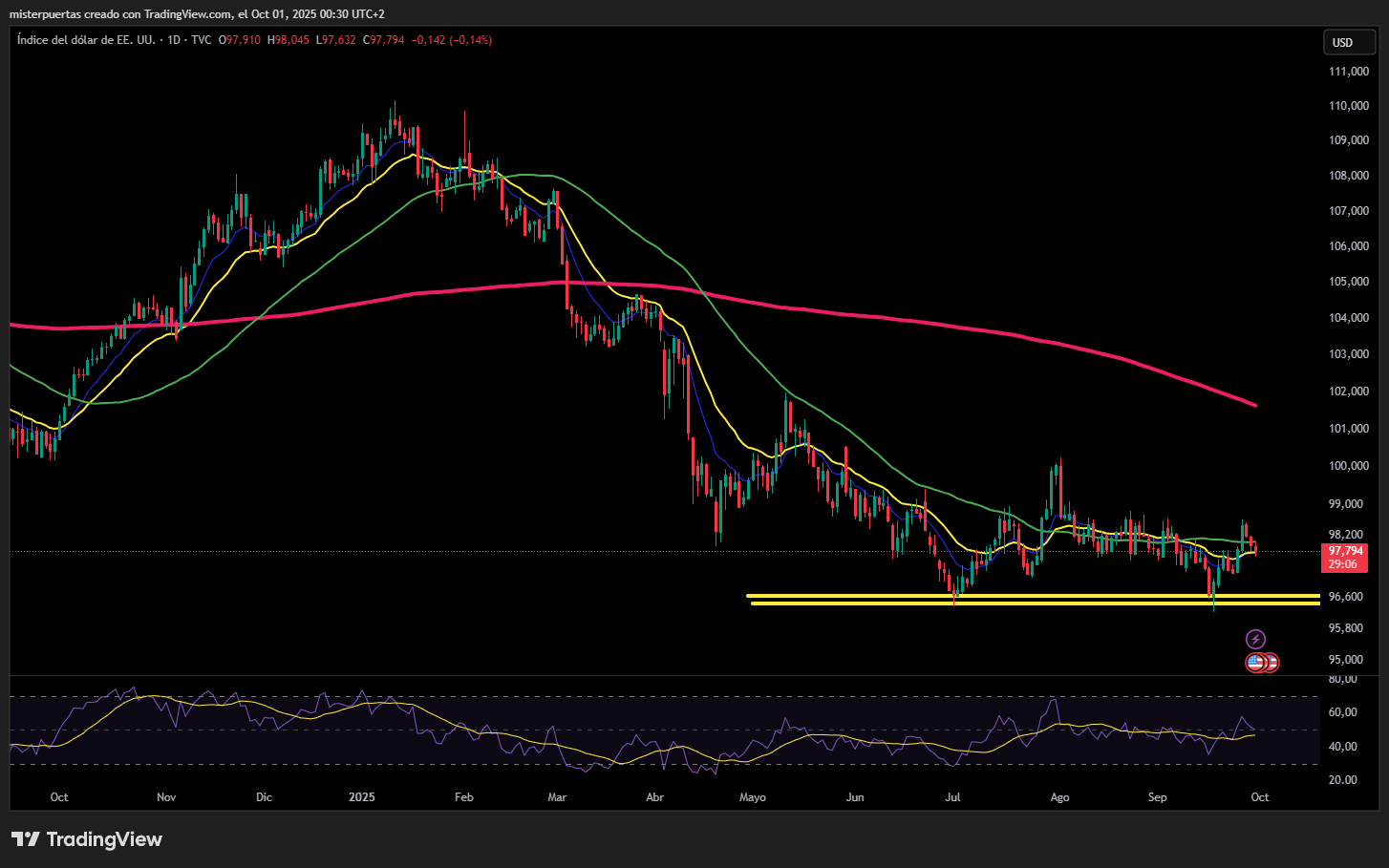Screen dimensions: 1389x868
Task: Click the 102,000 price axis label
Action: 1349,392
